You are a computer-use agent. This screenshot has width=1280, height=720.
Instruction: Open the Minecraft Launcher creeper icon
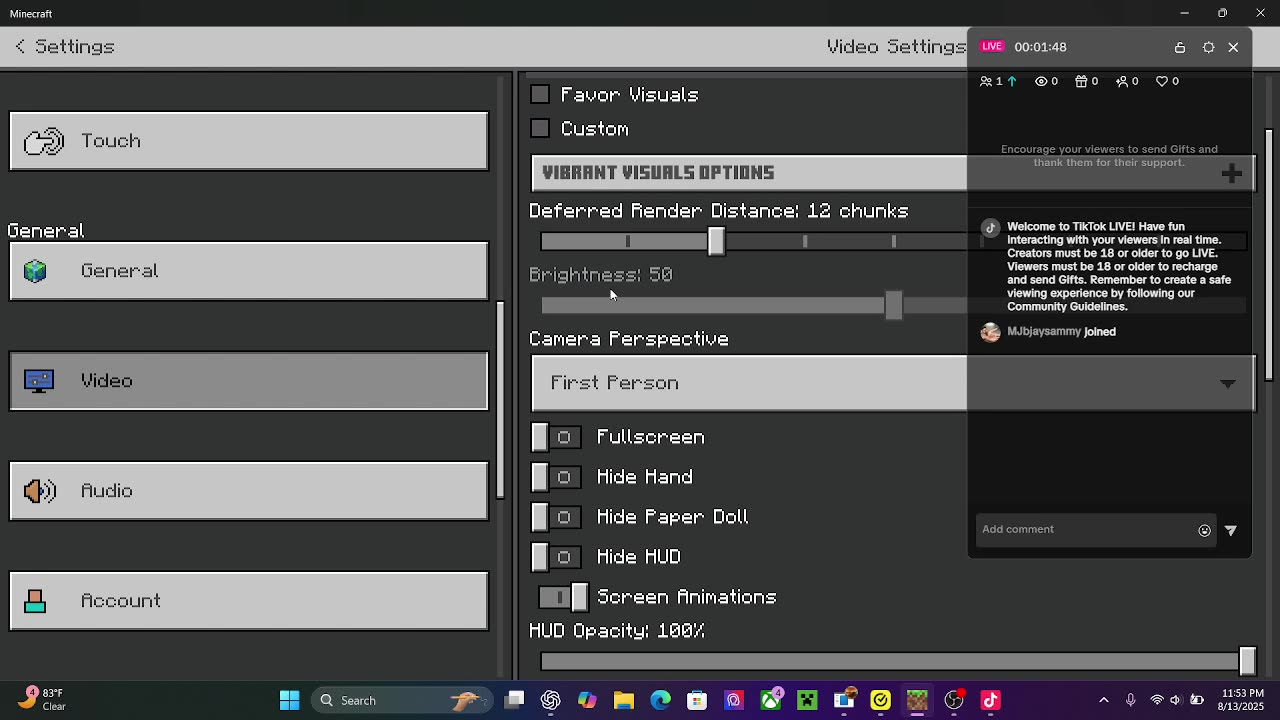coord(807,700)
